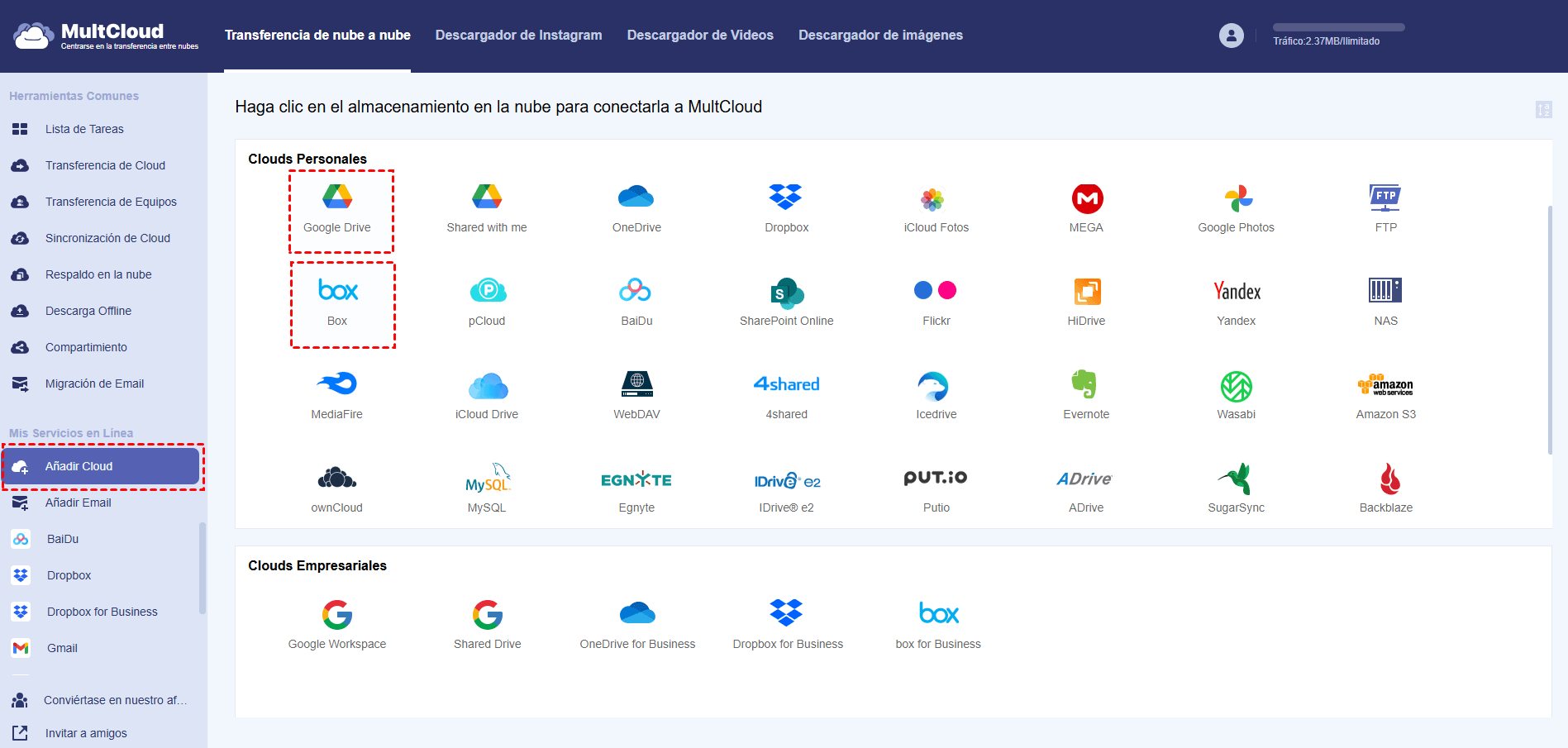Switch to Transferencia de nube a nube tab
Viewport: 1568px width, 748px height.
click(317, 35)
